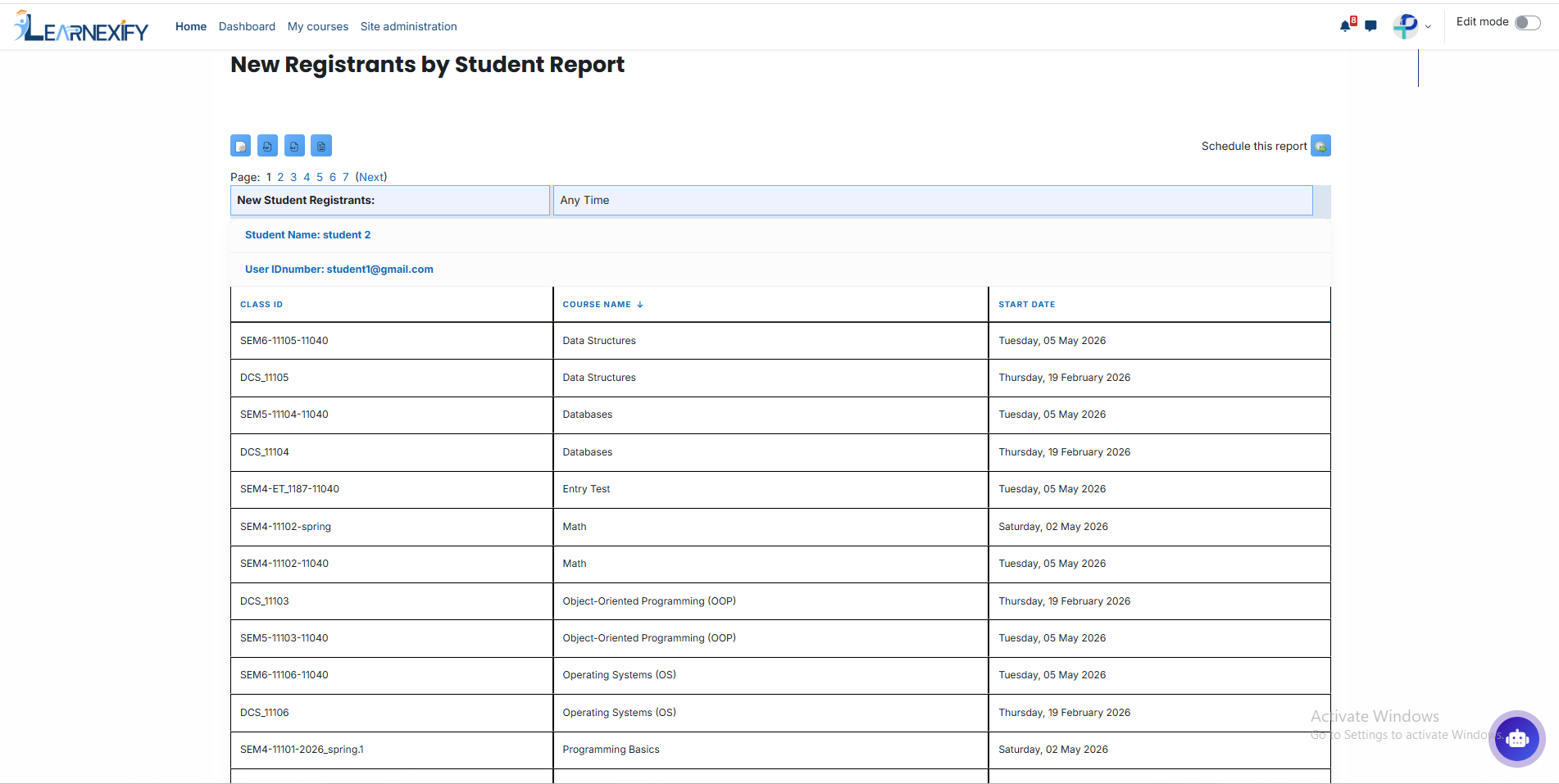
Task: Select class ID SEM4-ET_1187-11040
Action: click(x=392, y=489)
